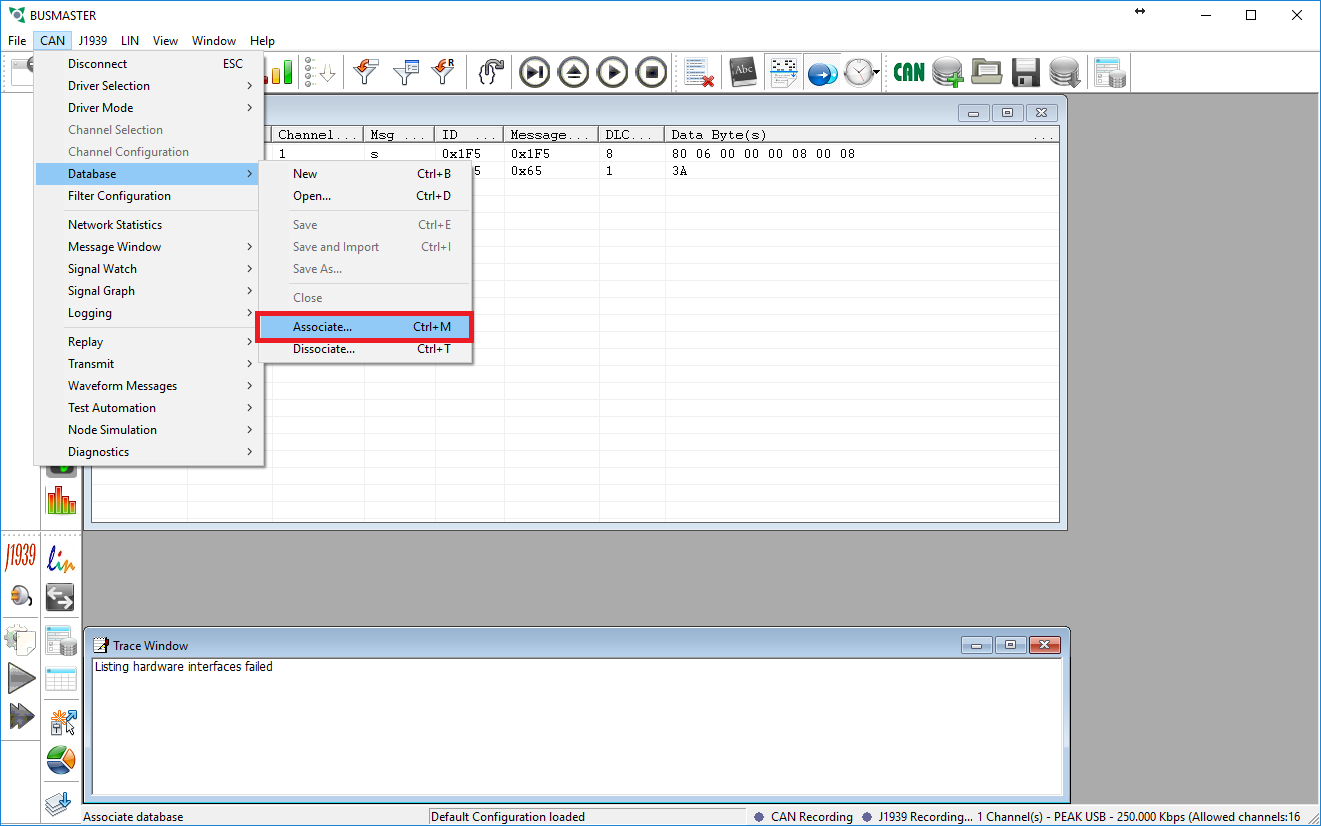This screenshot has width=1321, height=826.
Task: Click the database with down-arrow icon
Action: click(1064, 72)
